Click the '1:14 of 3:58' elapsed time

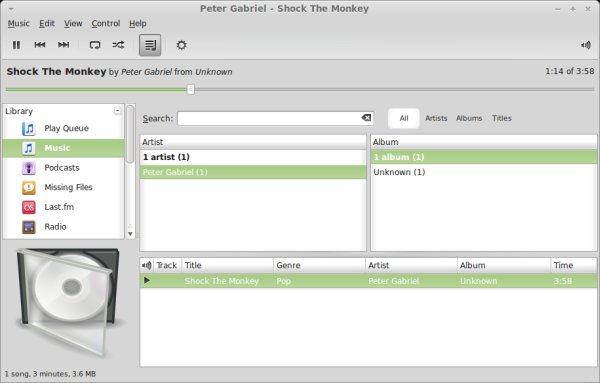[569, 71]
